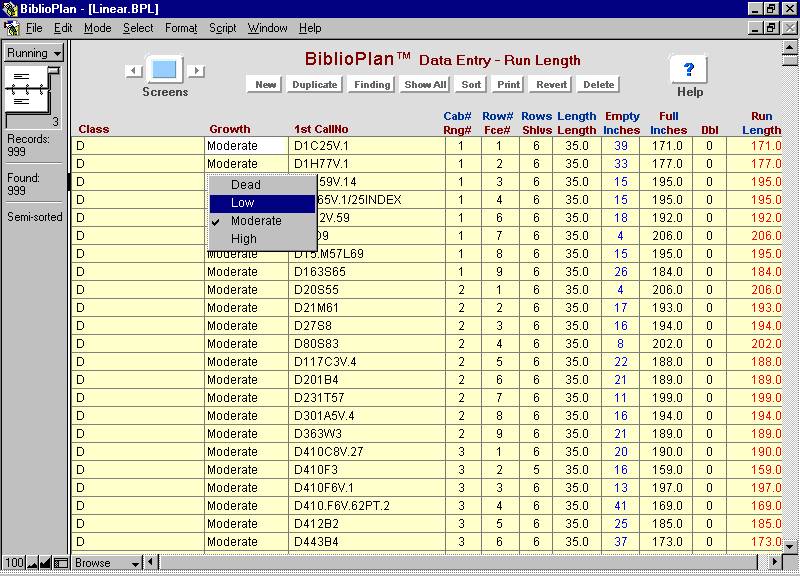Select call number D231T57
This screenshot has width=800, height=576.
click(x=319, y=398)
